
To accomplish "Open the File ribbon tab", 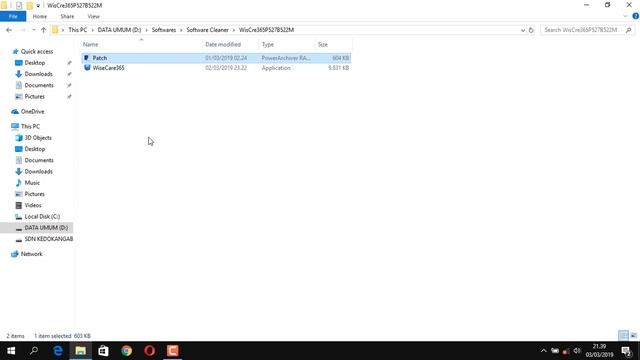I will (13, 16).
